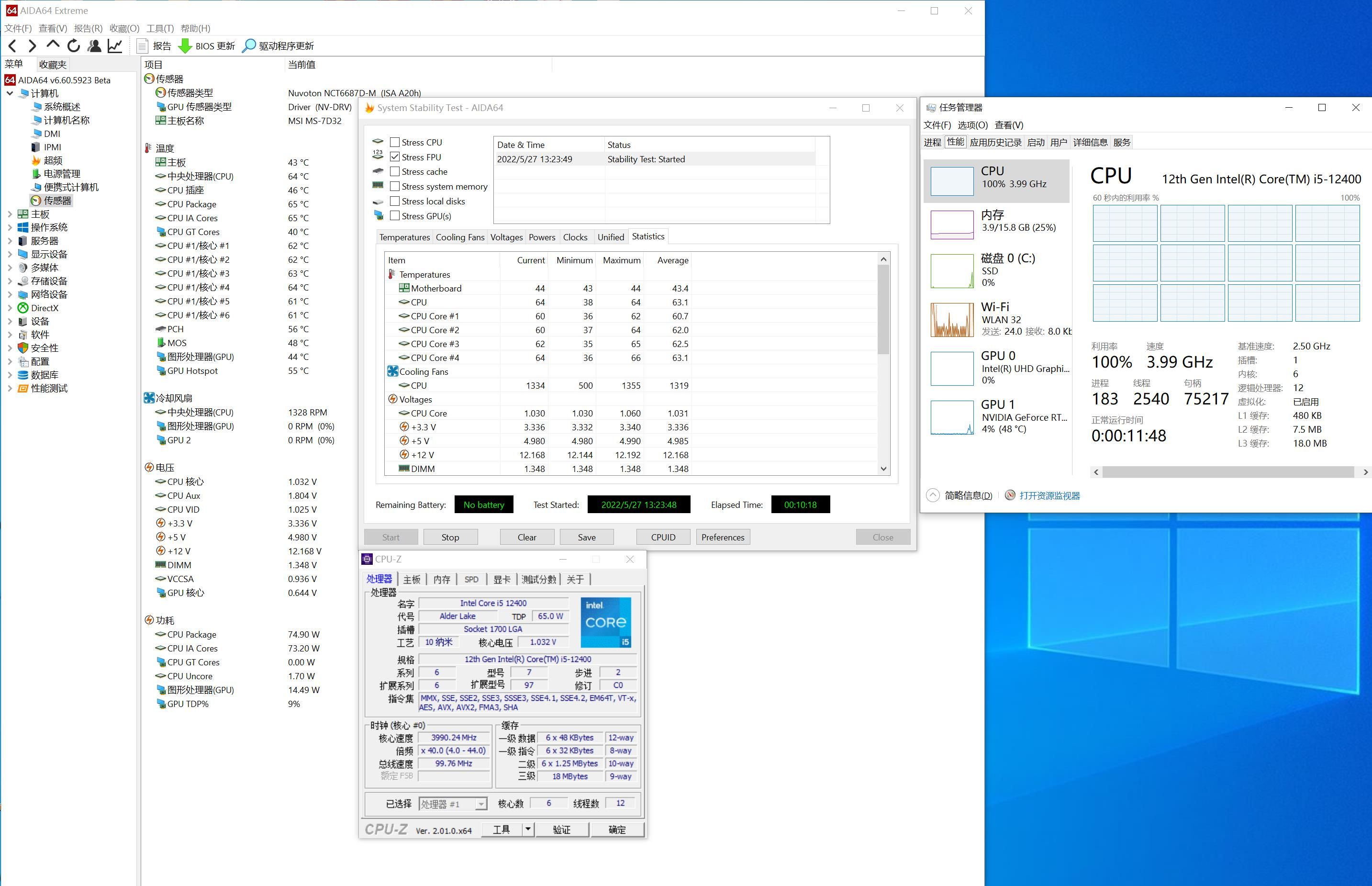Image resolution: width=1372 pixels, height=886 pixels.
Task: Click the driver update magnifier icon
Action: click(x=249, y=46)
